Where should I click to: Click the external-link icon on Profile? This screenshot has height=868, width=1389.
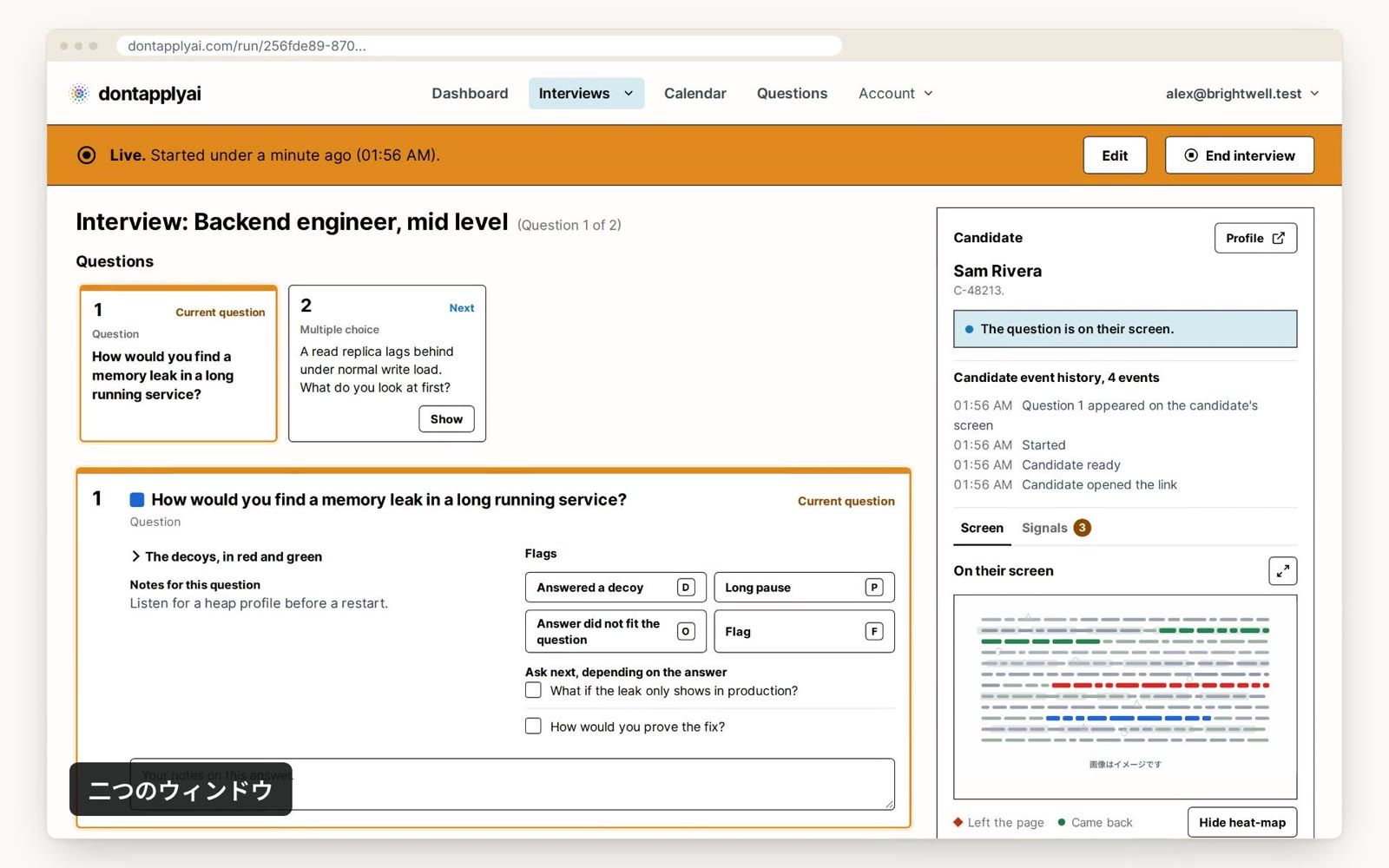click(x=1278, y=238)
